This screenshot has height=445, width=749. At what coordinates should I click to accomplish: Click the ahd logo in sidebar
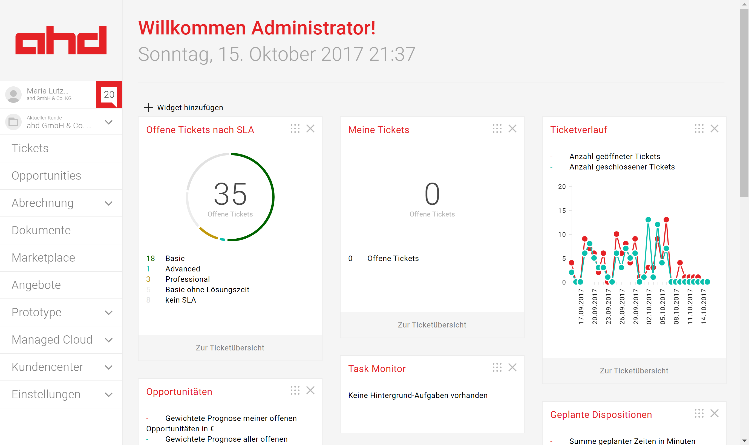coord(60,40)
